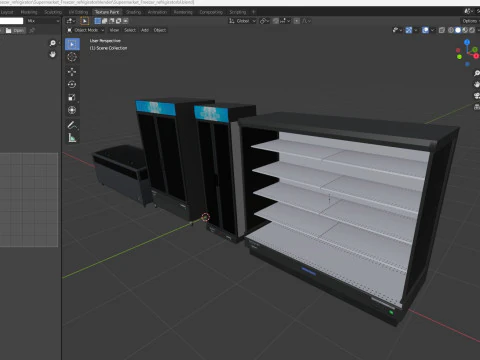The width and height of the screenshot is (480, 360).
Task: Set selection mode to subtract
Action: click(x=112, y=21)
